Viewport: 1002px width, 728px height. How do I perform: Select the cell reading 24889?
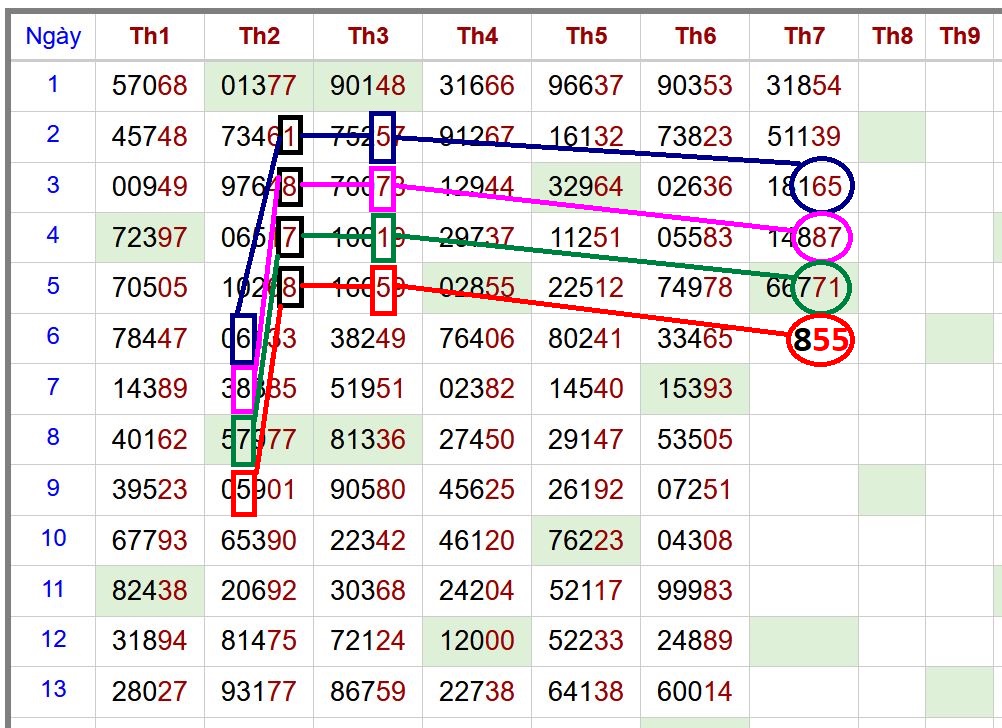[695, 640]
